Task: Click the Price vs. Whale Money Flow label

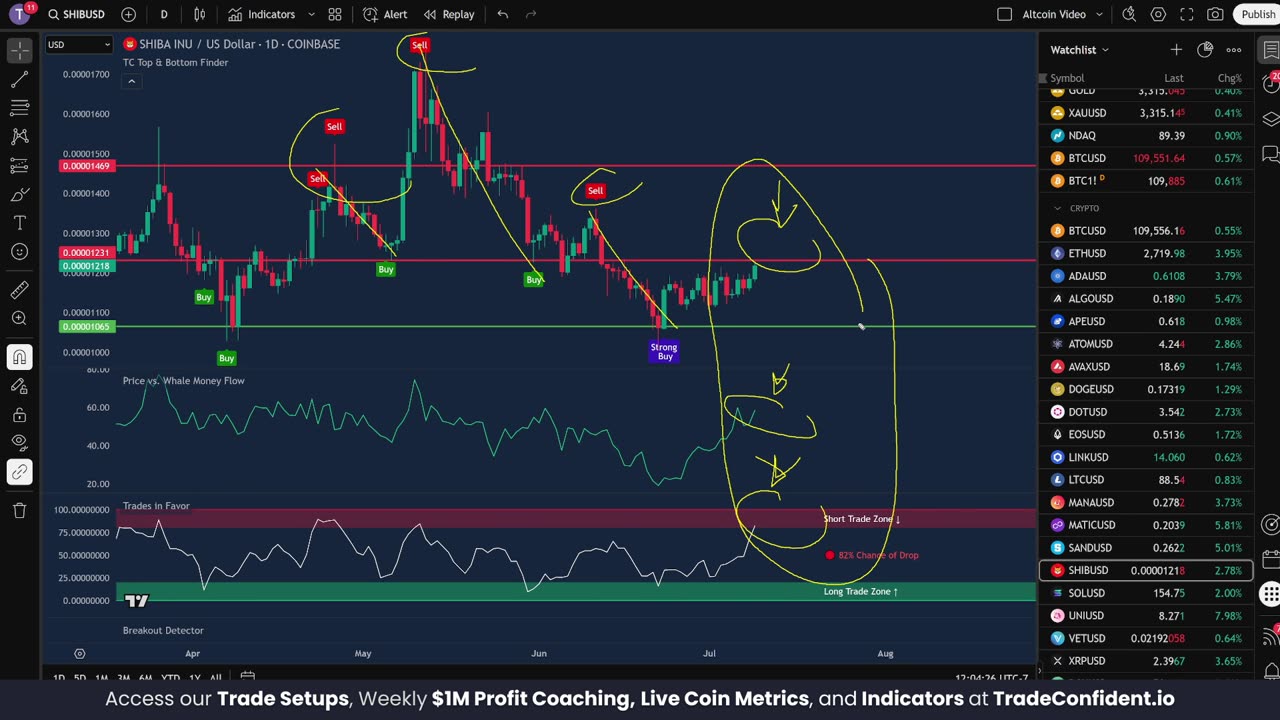Action: click(x=183, y=380)
